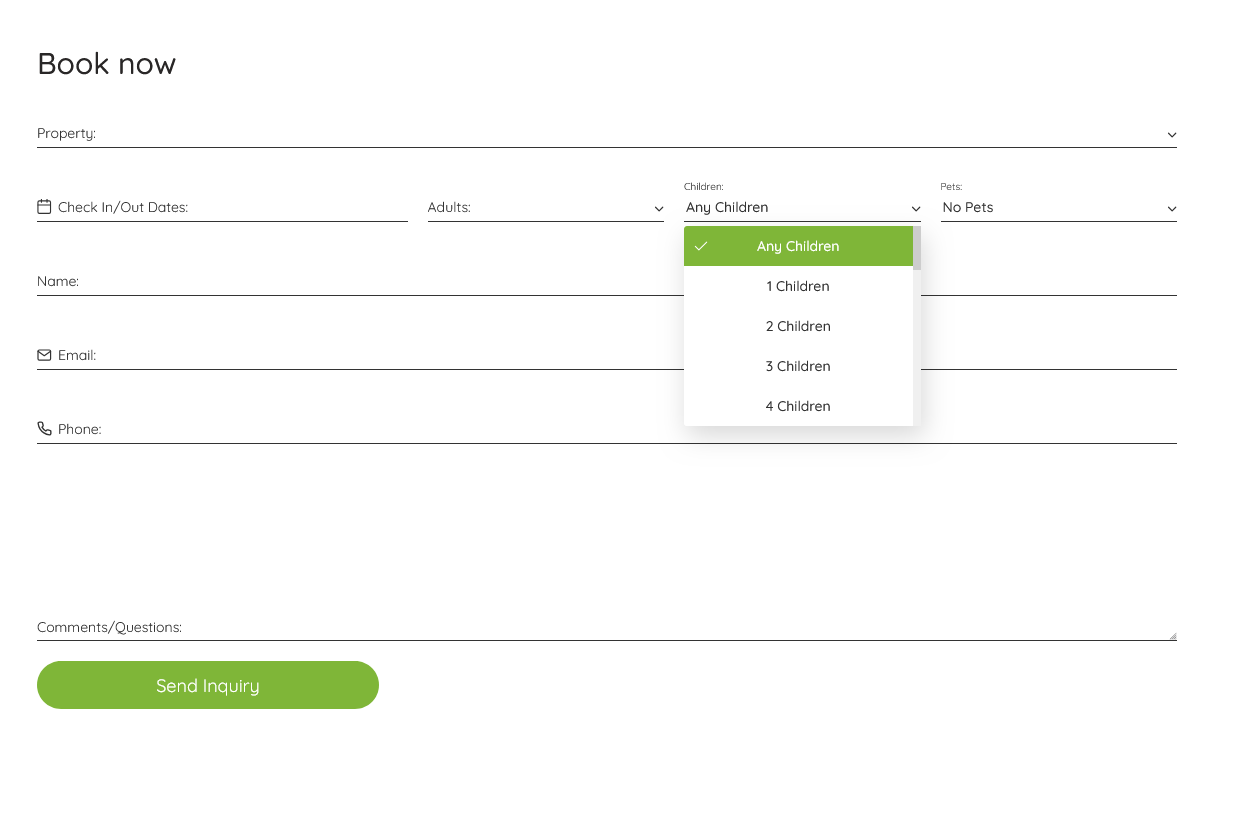This screenshot has height=834, width=1252.
Task: Choose 1 Children from the list
Action: pos(797,286)
